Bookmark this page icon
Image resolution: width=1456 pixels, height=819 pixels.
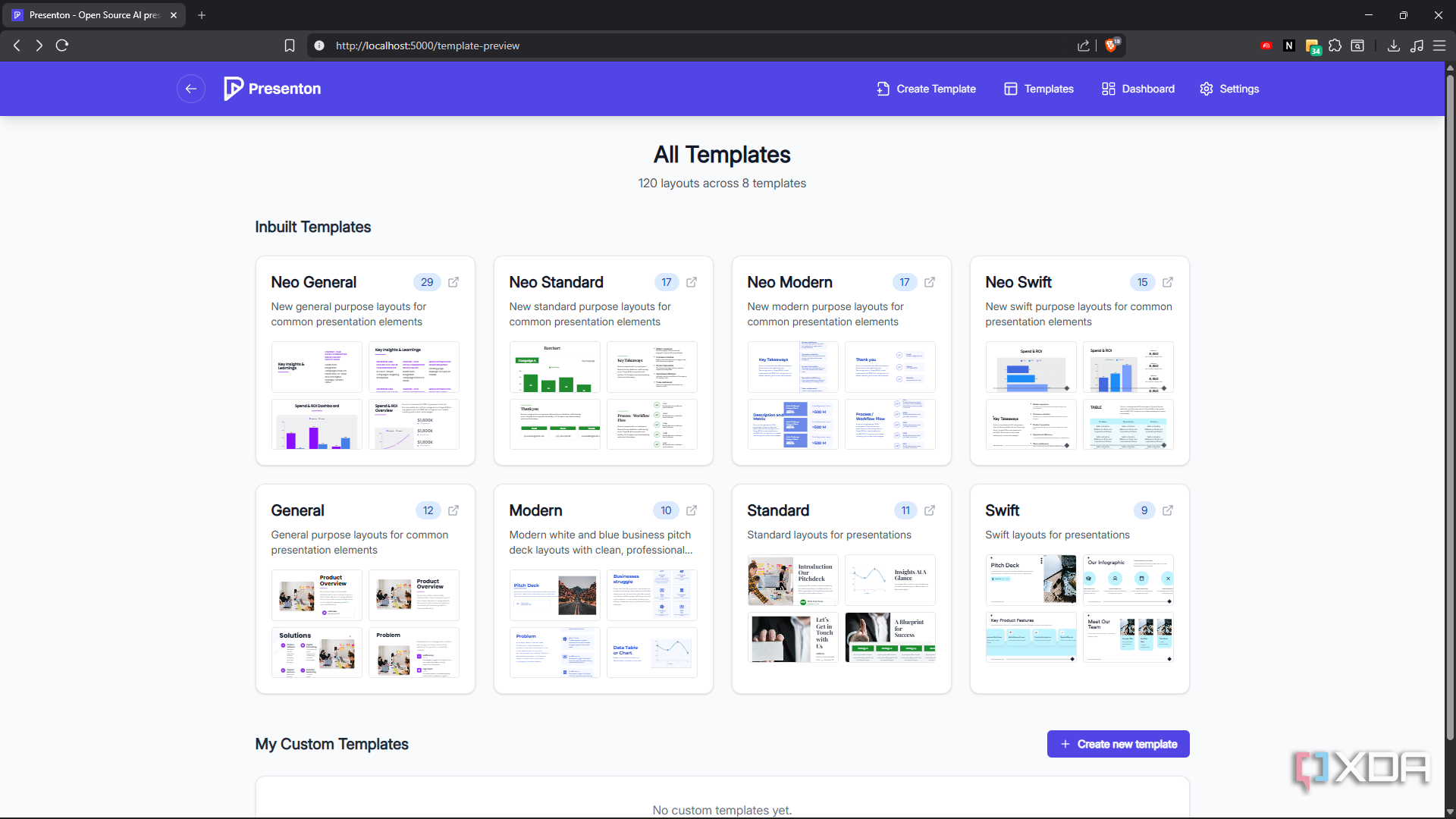[289, 45]
